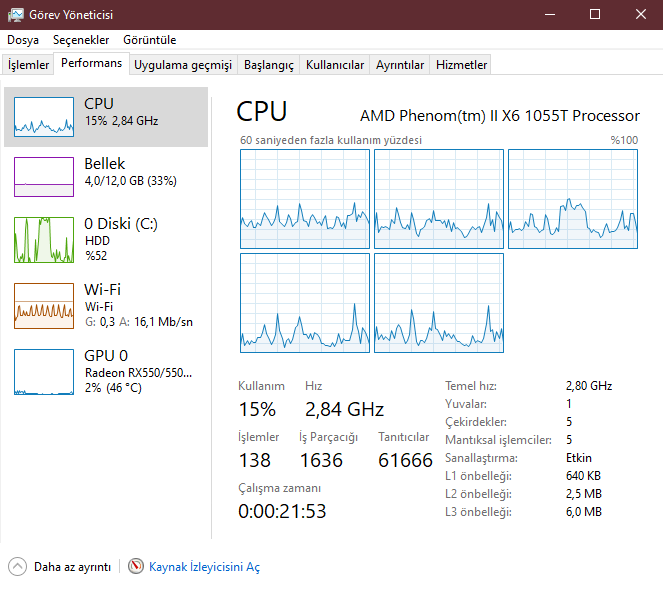Open the Seçenekler menu
Image resolution: width=663 pixels, height=589 pixels.
81,40
